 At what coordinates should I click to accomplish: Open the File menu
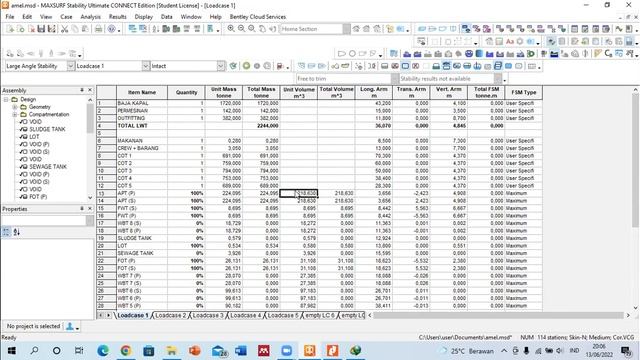(x=10, y=17)
